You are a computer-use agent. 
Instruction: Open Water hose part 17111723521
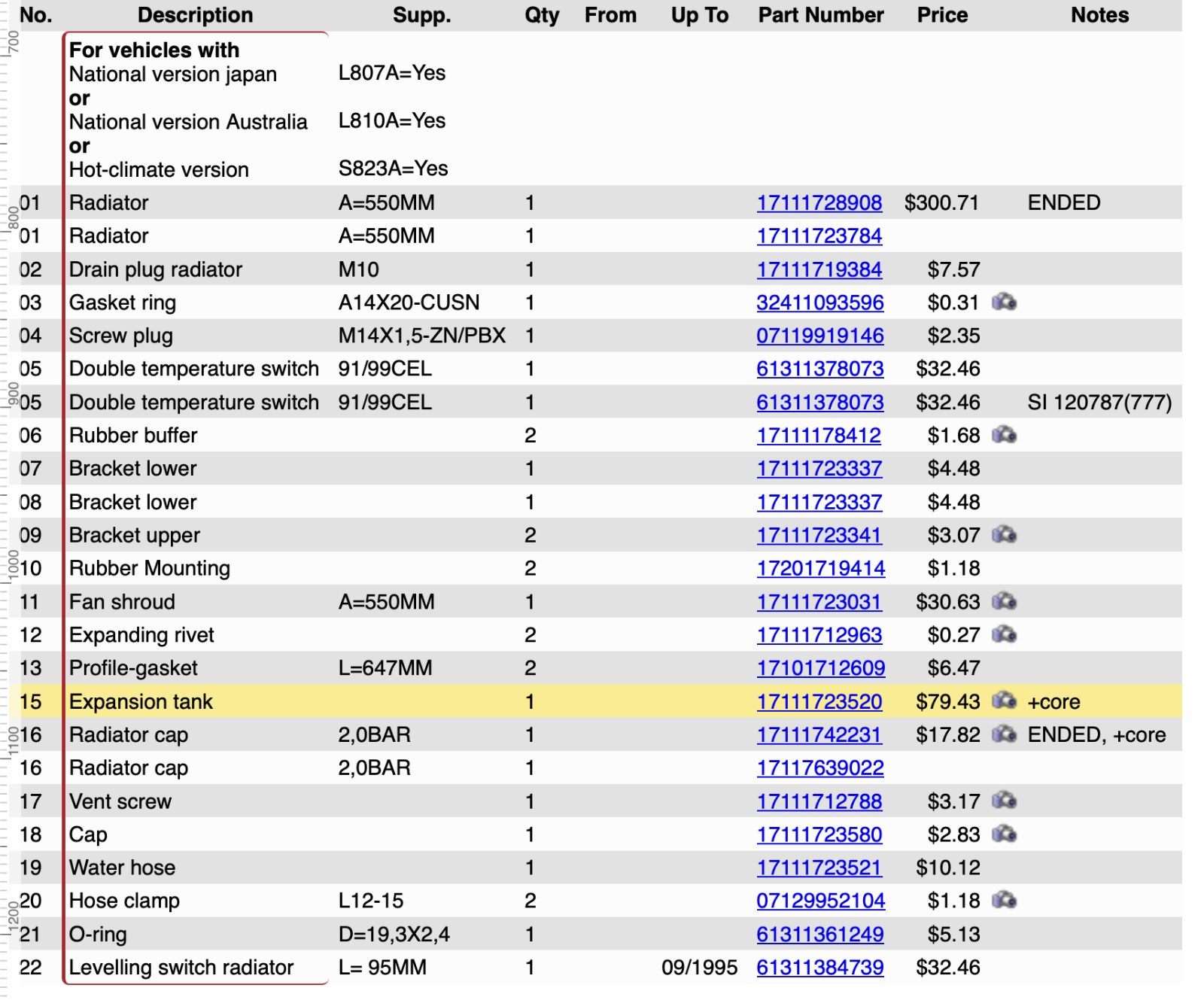click(819, 868)
